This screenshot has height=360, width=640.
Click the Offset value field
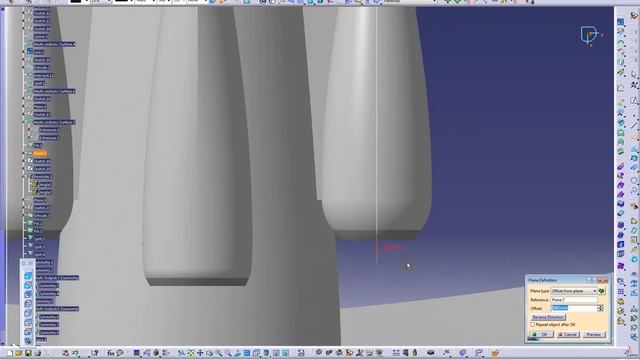point(574,308)
